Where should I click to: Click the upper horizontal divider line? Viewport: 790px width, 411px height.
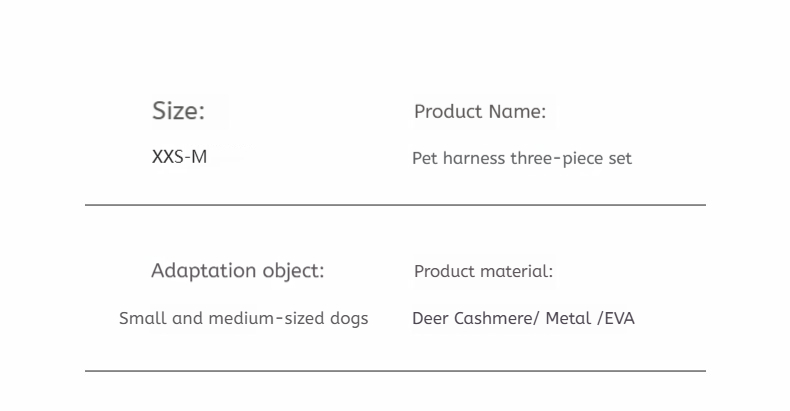point(395,205)
